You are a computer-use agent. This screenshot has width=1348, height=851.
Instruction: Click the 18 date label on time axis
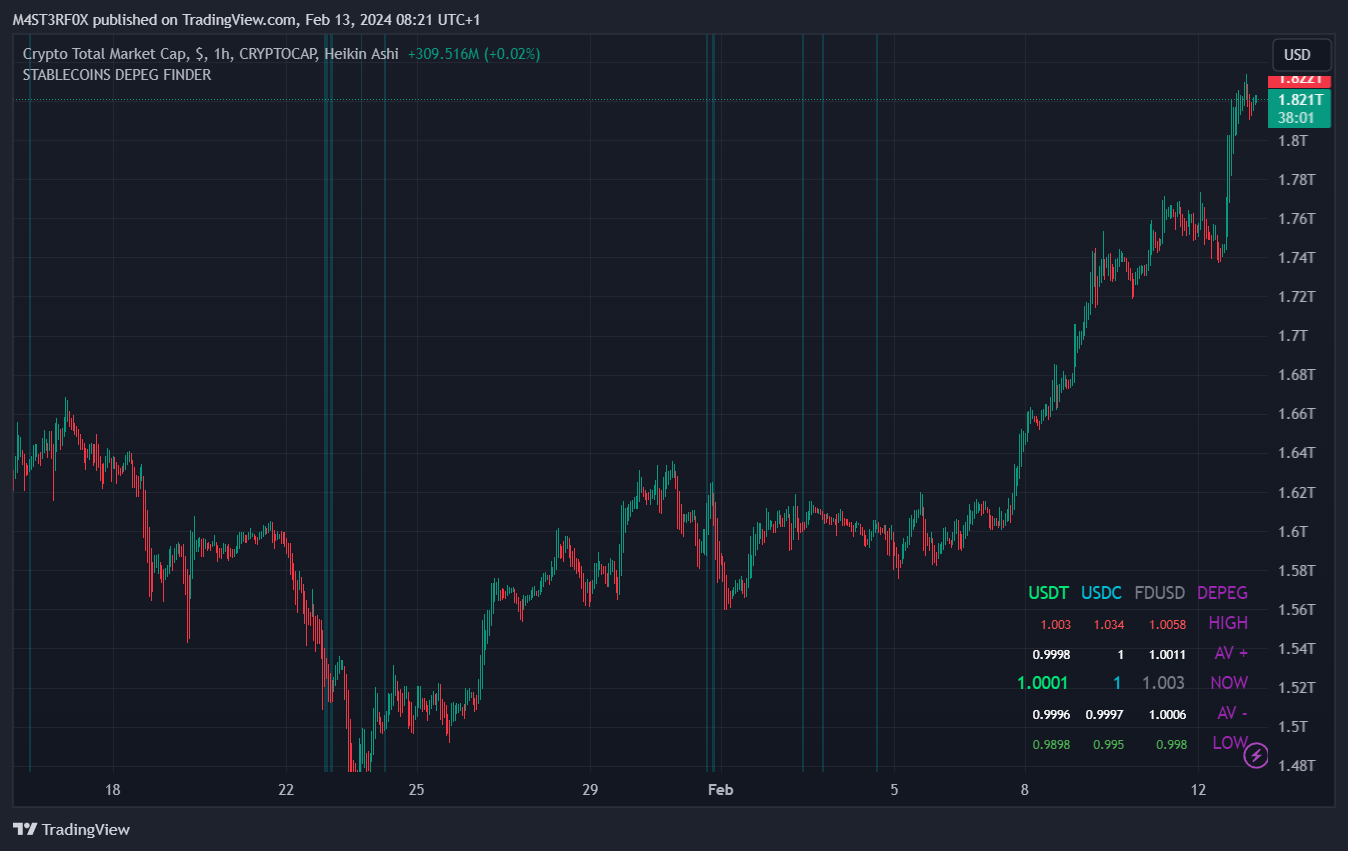click(113, 790)
